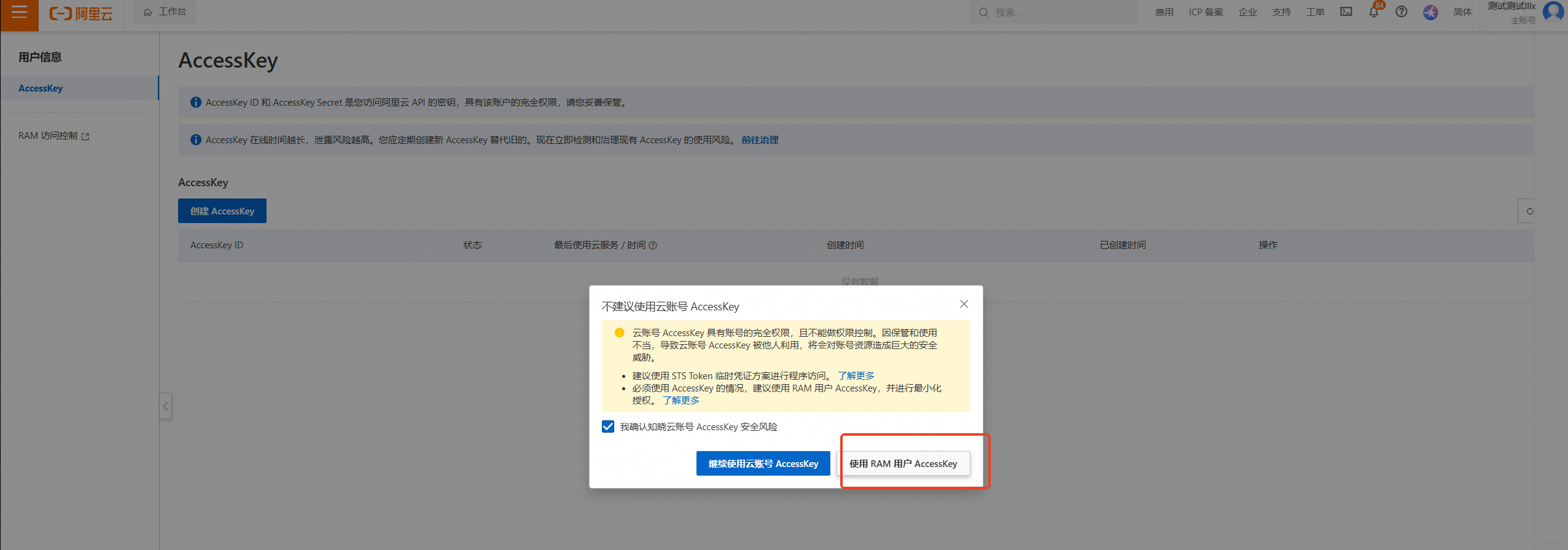This screenshot has height=550, width=1568.
Task: Click the purple AI assistant icon
Action: tap(1430, 12)
